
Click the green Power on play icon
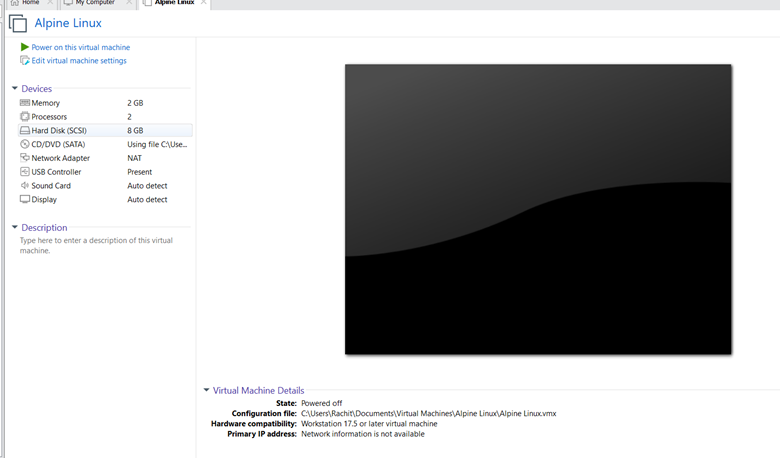[x=24, y=47]
